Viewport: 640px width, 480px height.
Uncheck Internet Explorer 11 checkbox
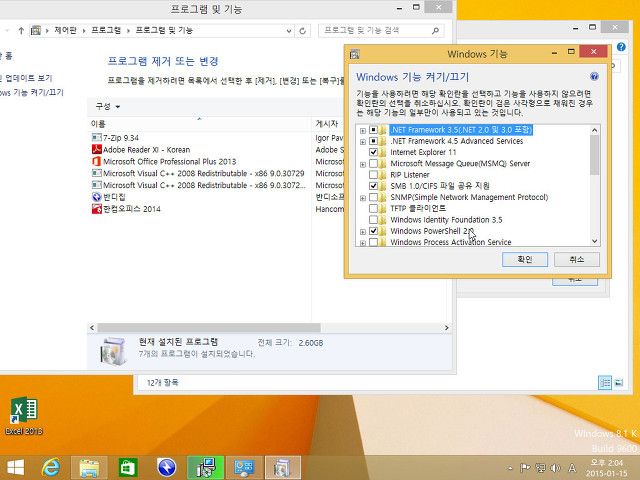(373, 152)
